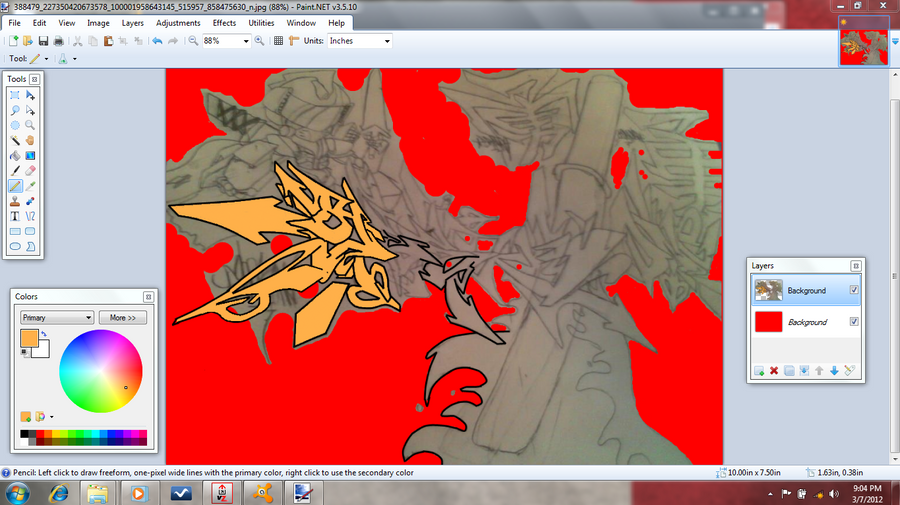Pick the Freeform Shape tool
The height and width of the screenshot is (505, 900).
(30, 246)
